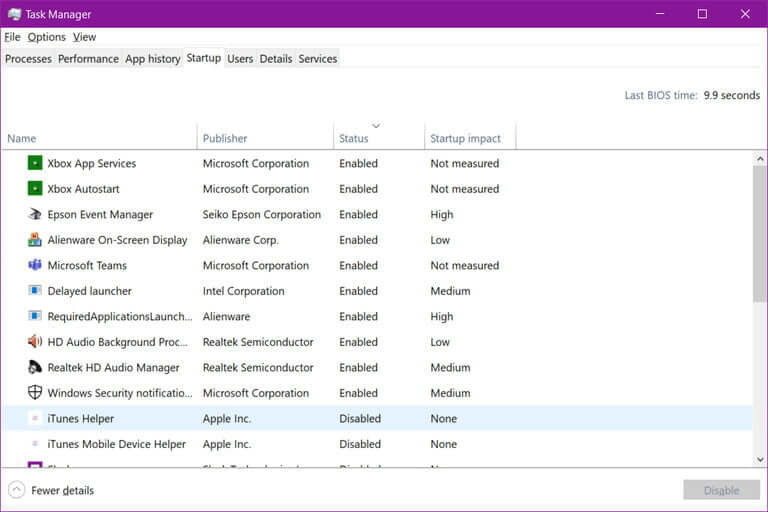
Task: Click the Disable button
Action: coord(721,490)
